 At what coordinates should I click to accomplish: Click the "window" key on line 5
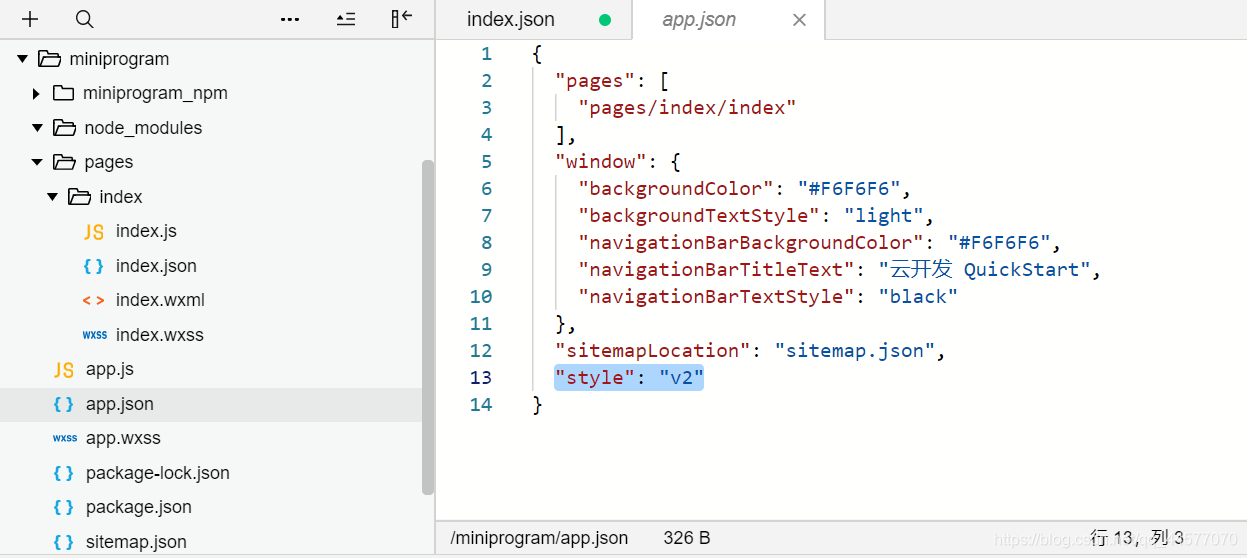coord(603,162)
